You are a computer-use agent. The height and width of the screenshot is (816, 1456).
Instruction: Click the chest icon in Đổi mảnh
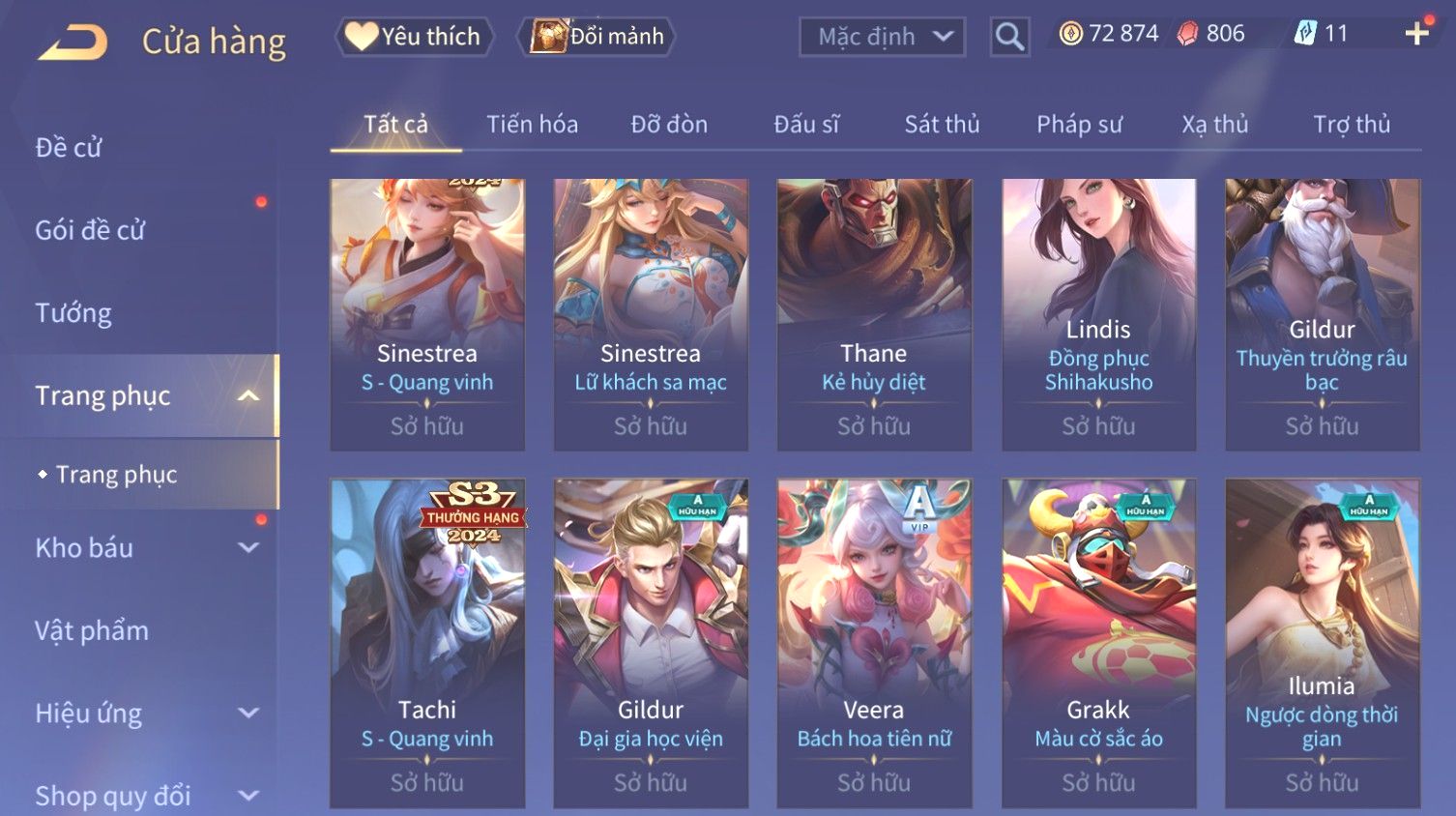pos(547,37)
